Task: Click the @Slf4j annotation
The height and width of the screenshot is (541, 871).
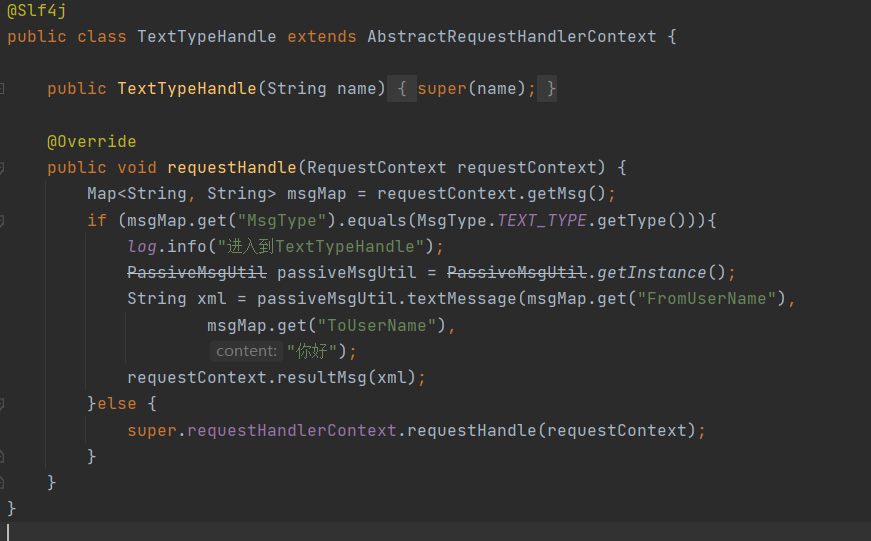Action: click(37, 11)
